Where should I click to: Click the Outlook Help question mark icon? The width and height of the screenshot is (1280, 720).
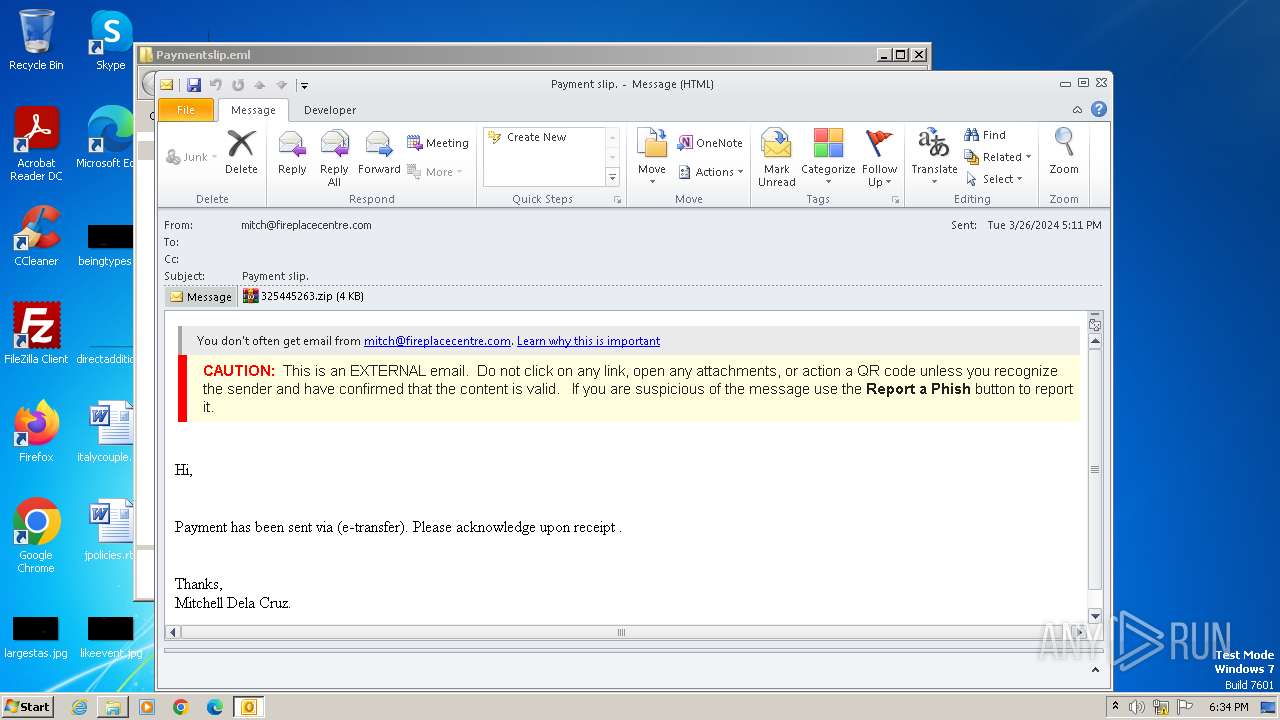(x=1098, y=110)
